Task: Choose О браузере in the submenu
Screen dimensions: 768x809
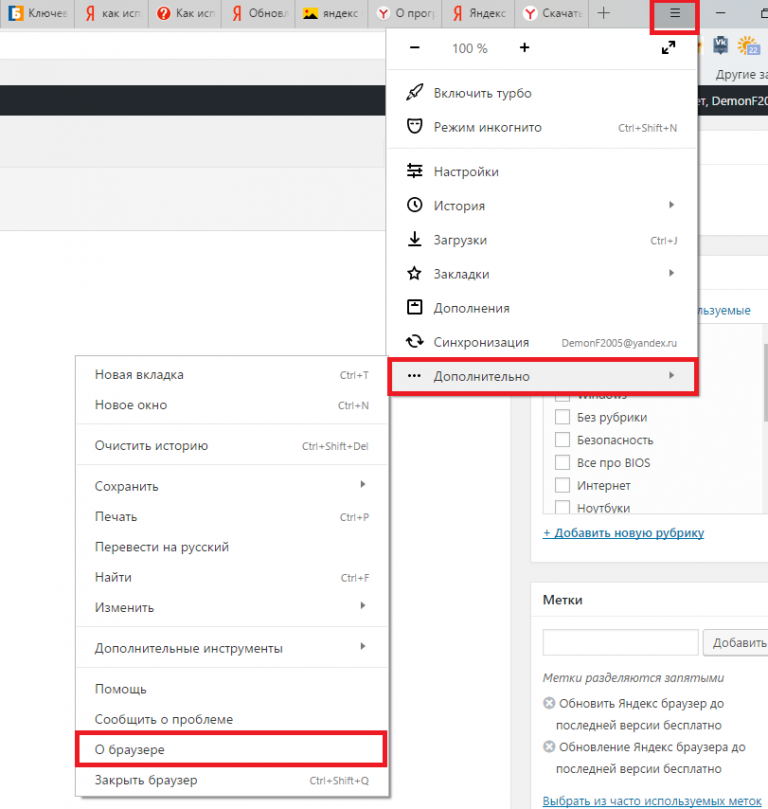Action: [x=231, y=749]
